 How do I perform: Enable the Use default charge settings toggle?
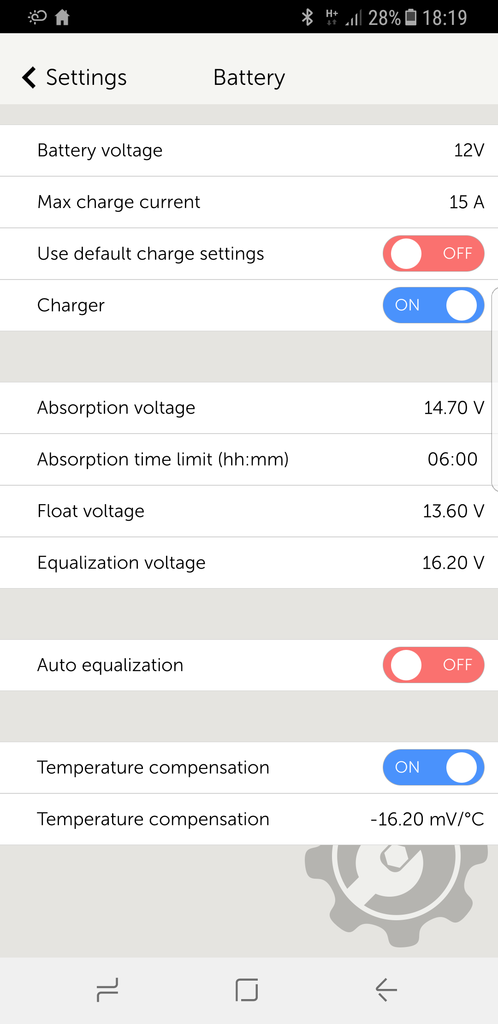tap(433, 253)
